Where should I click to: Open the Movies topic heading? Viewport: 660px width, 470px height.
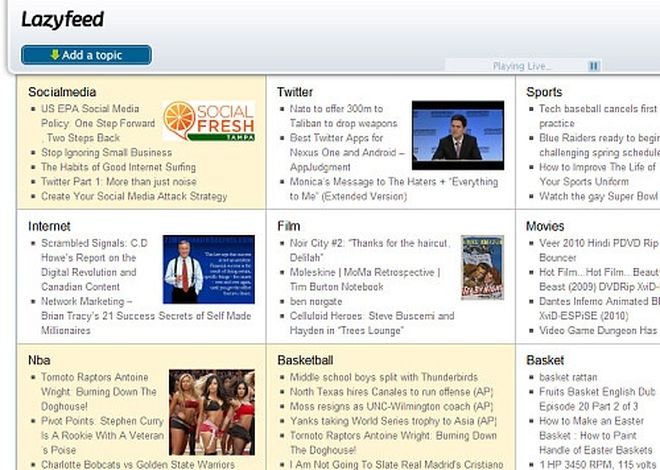545,226
